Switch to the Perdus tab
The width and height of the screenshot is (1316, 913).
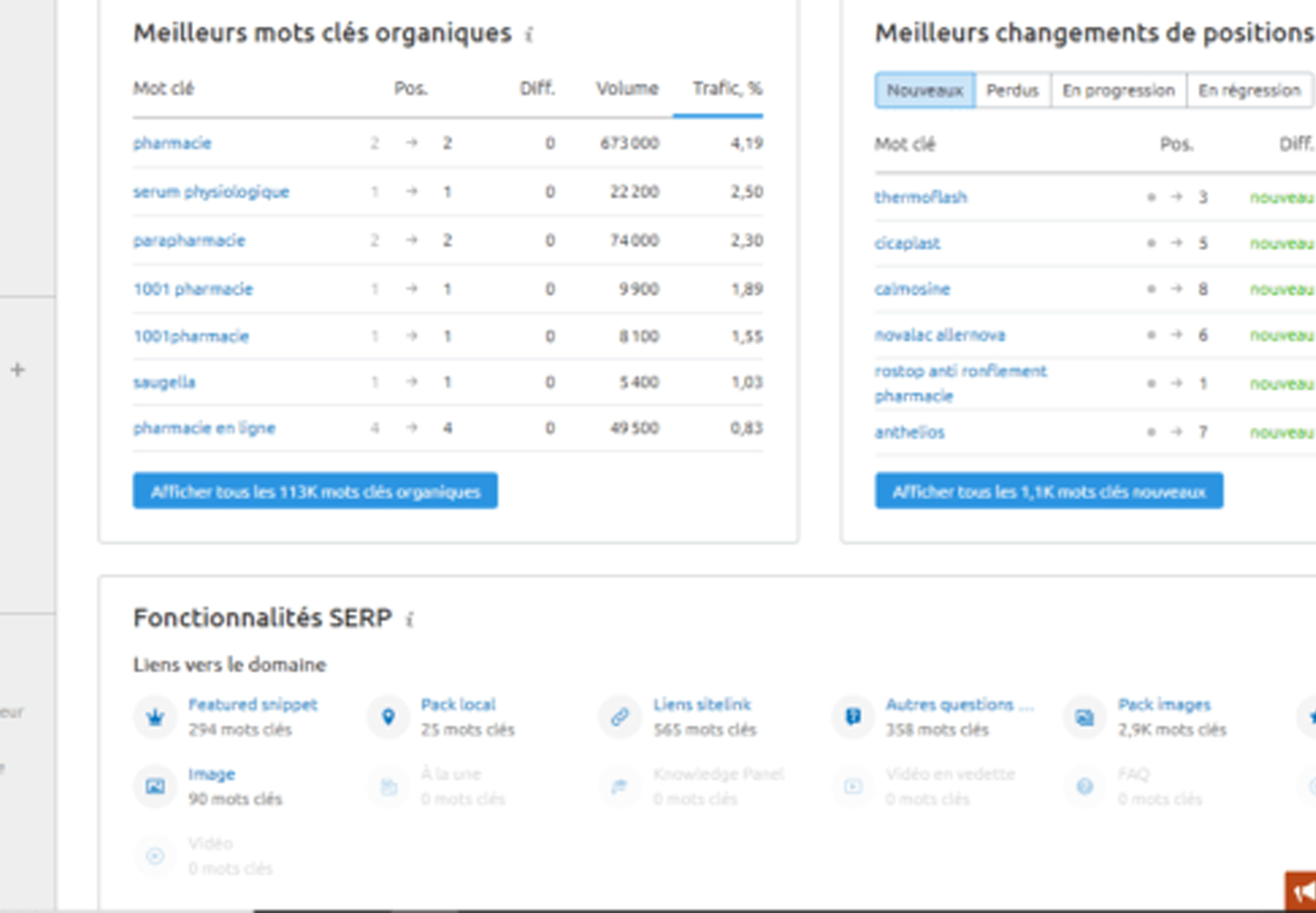(1012, 90)
